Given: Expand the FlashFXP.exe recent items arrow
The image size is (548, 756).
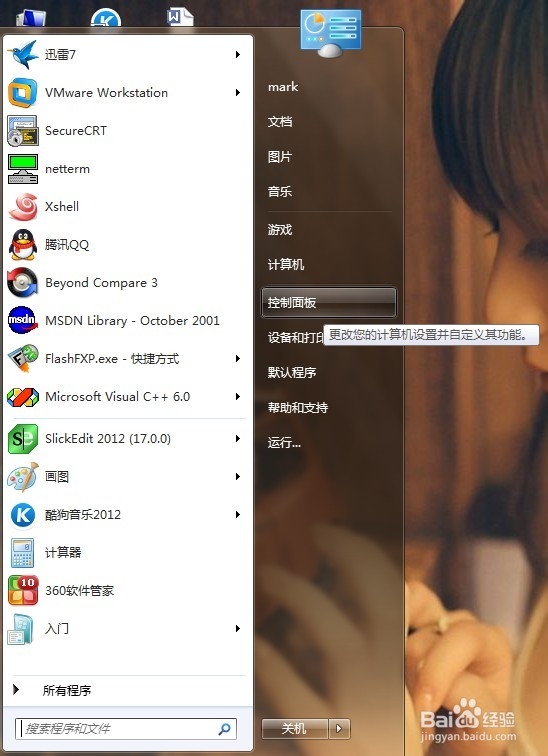Looking at the screenshot, I should [x=238, y=358].
